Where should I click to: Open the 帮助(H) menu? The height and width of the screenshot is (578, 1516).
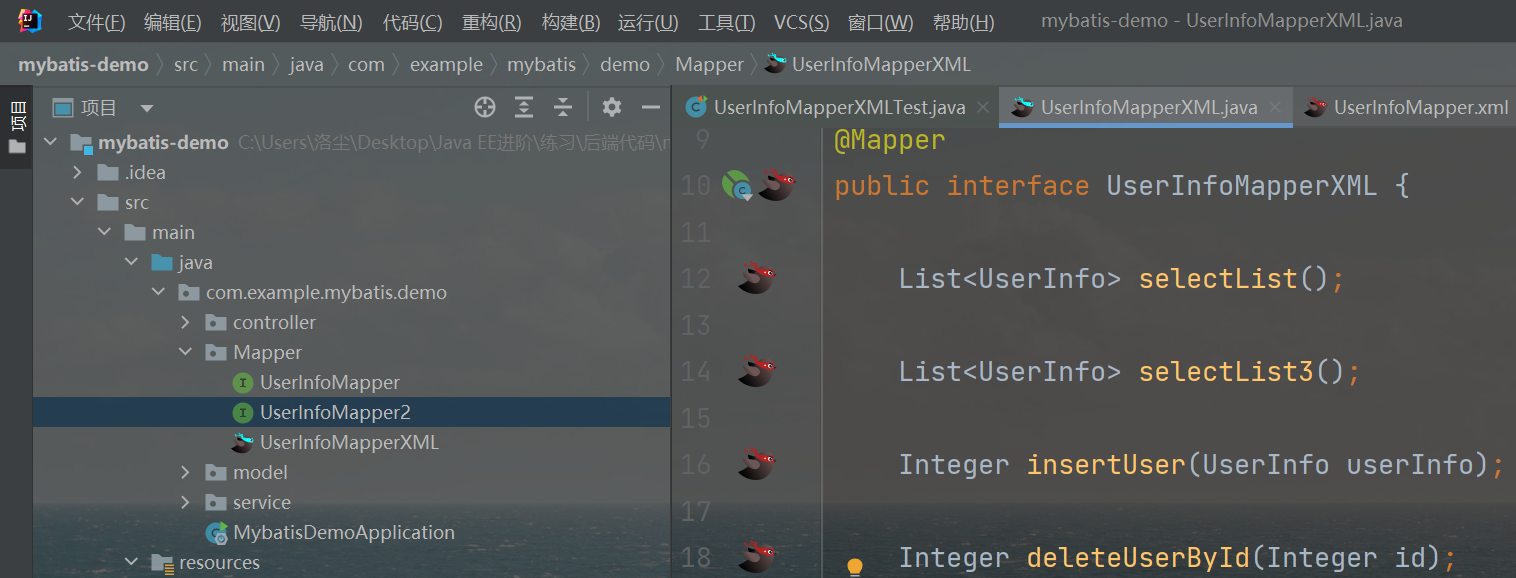point(963,22)
